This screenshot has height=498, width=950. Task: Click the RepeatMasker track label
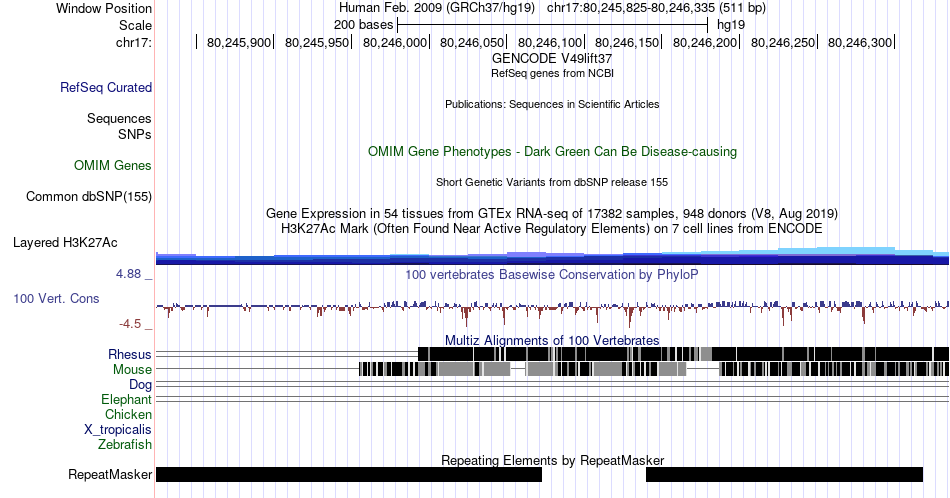(x=110, y=474)
